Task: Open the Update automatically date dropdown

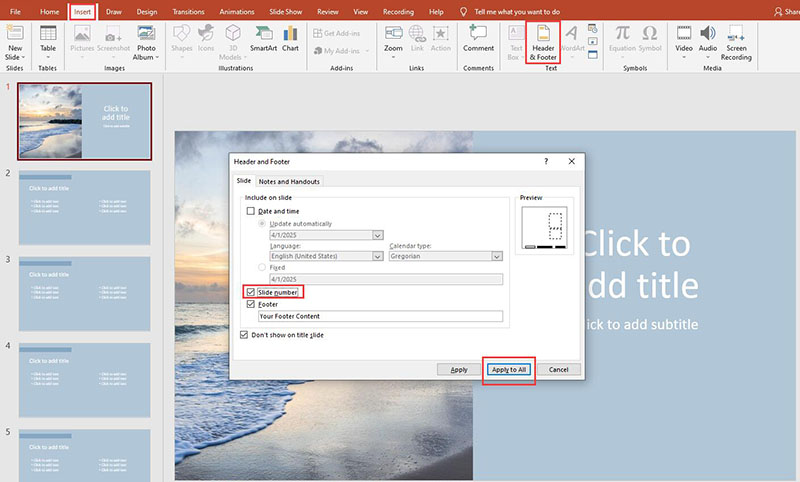Action: tap(377, 235)
